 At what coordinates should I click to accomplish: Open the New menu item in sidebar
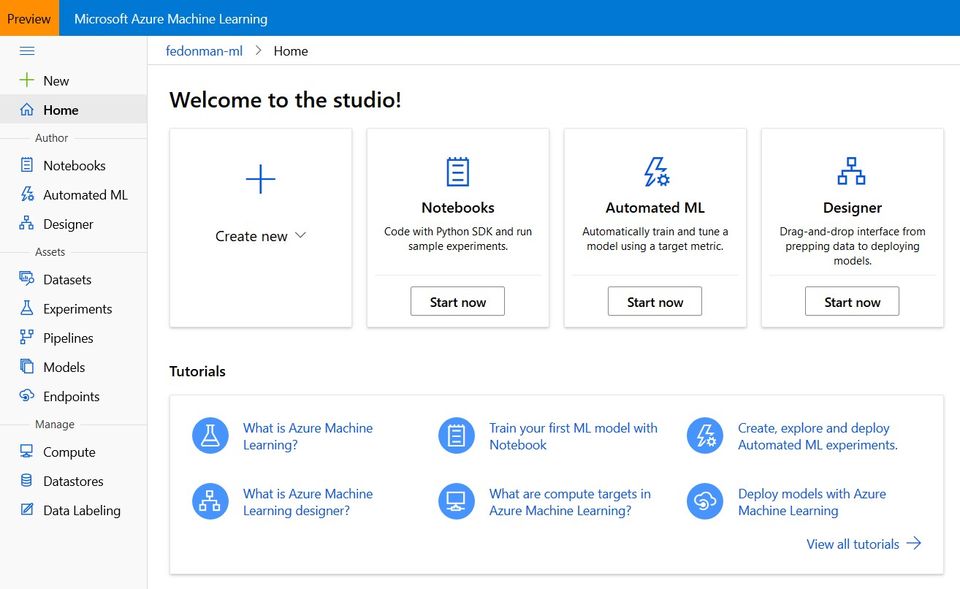pyautogui.click(x=73, y=80)
